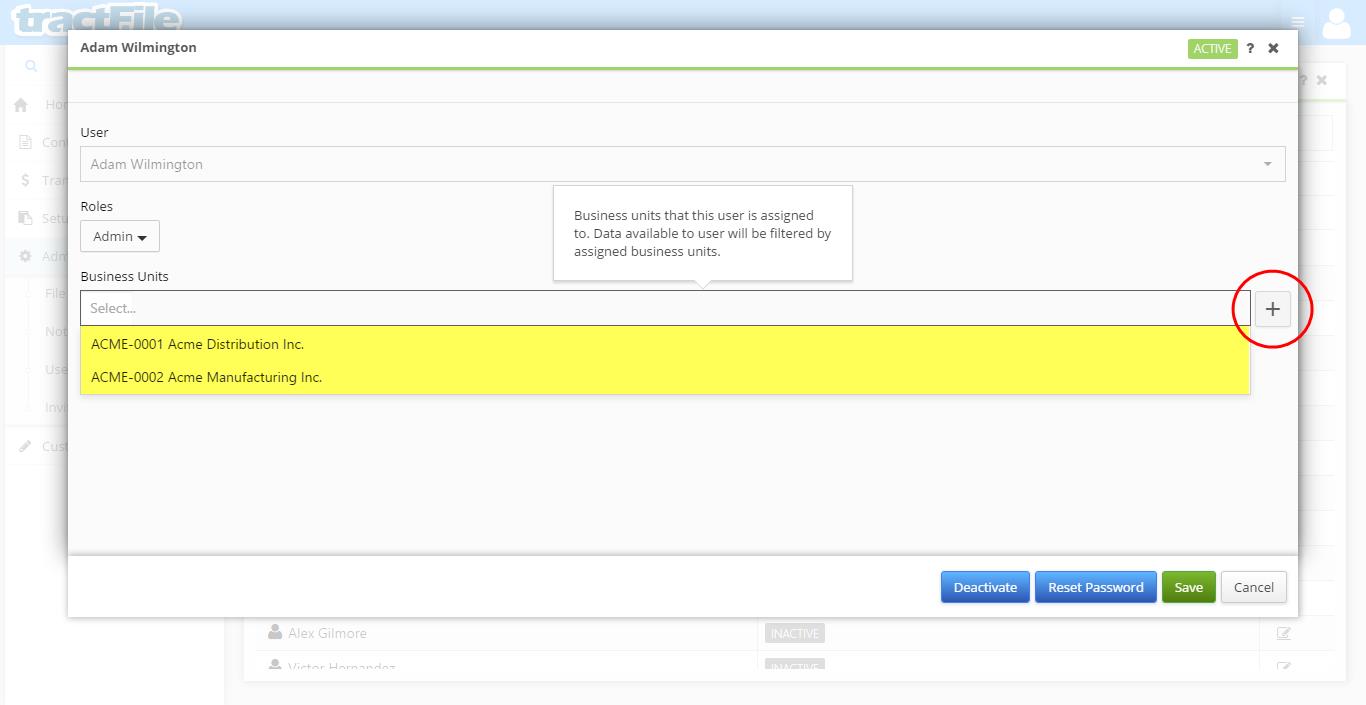The image size is (1366, 705).
Task: Click the Alex Gilmore name in list
Action: 327,633
